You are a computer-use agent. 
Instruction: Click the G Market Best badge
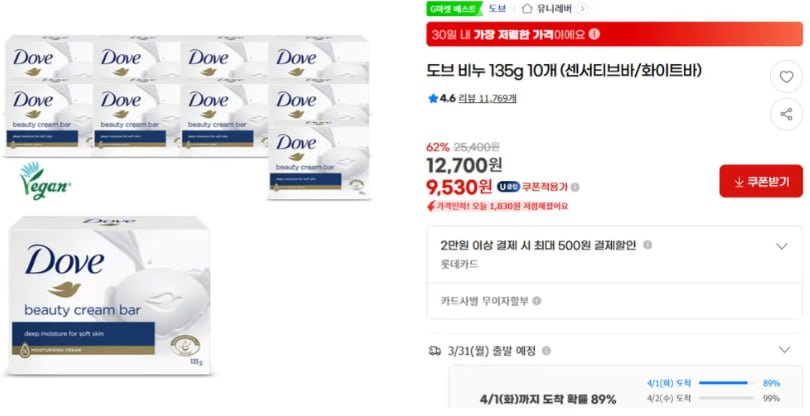pos(453,8)
